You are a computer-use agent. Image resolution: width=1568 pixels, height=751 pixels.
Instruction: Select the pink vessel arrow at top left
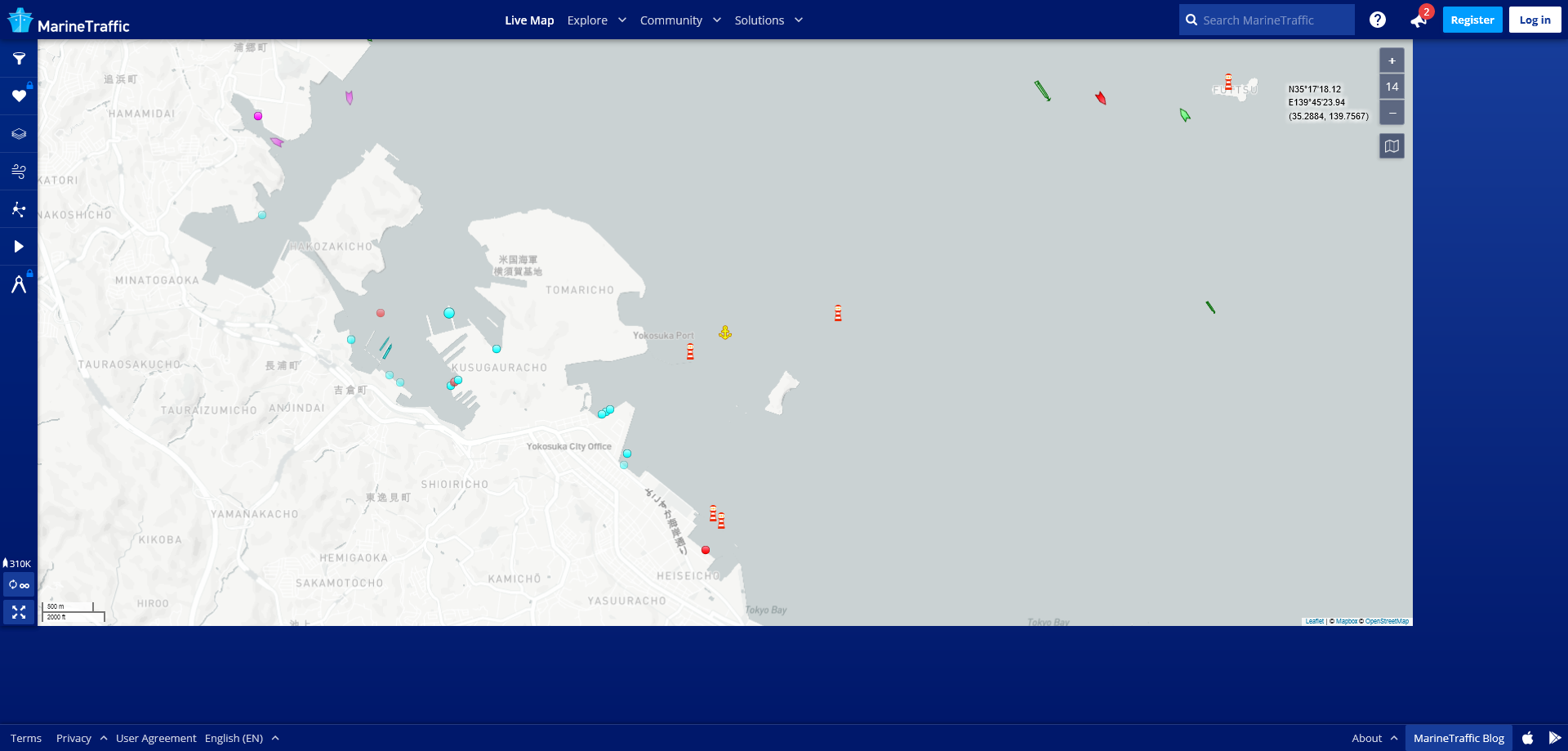click(x=350, y=97)
